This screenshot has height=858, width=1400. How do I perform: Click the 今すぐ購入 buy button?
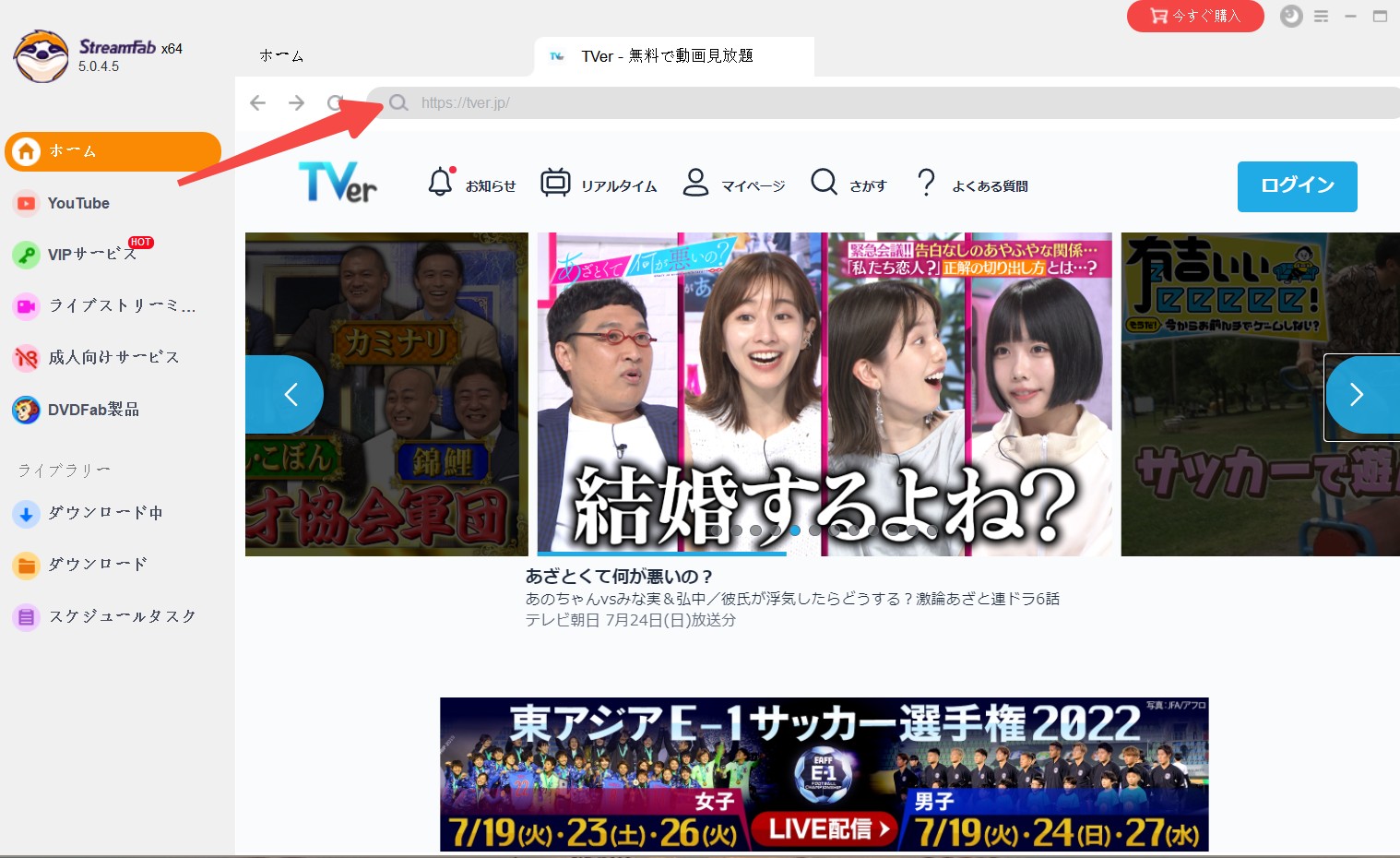[x=1195, y=16]
